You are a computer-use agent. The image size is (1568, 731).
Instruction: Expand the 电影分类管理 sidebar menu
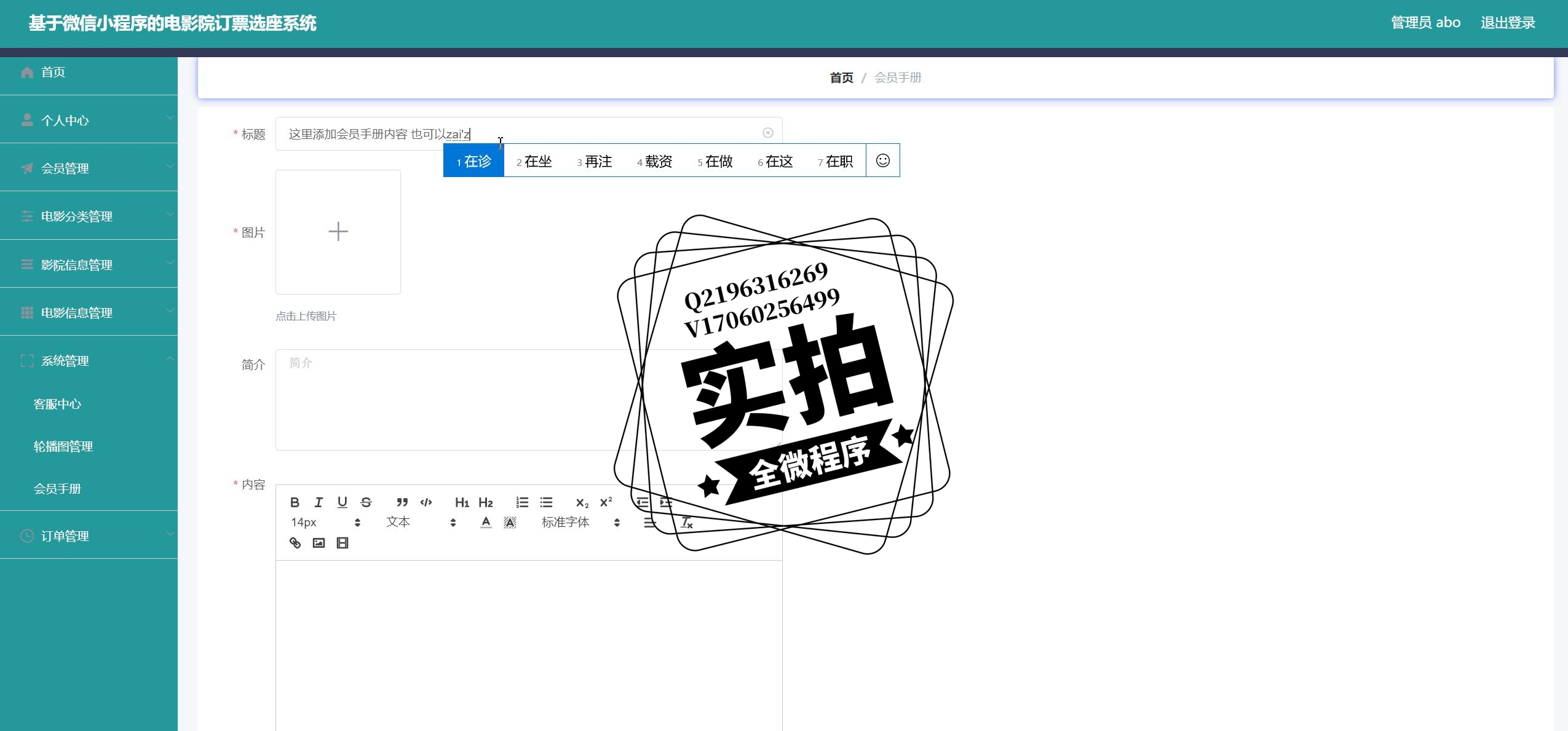pos(89,216)
